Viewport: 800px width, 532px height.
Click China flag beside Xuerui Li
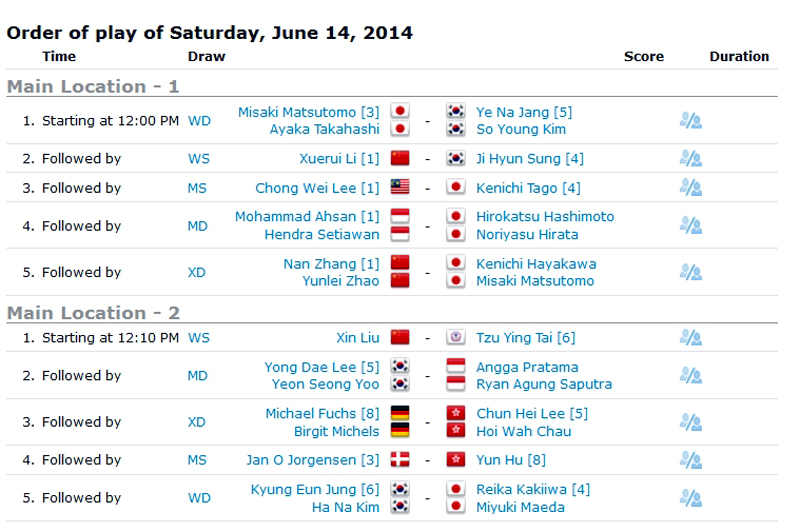click(x=400, y=158)
